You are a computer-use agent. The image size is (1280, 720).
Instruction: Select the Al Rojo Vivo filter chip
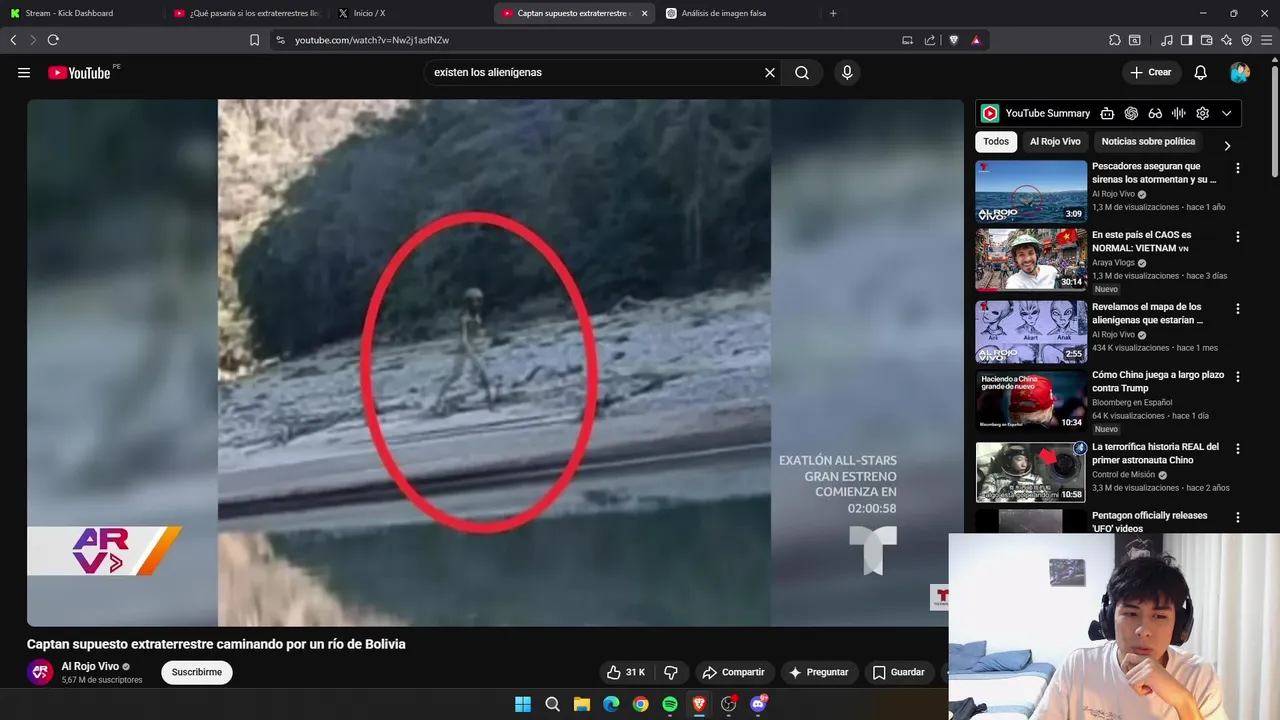1055,141
